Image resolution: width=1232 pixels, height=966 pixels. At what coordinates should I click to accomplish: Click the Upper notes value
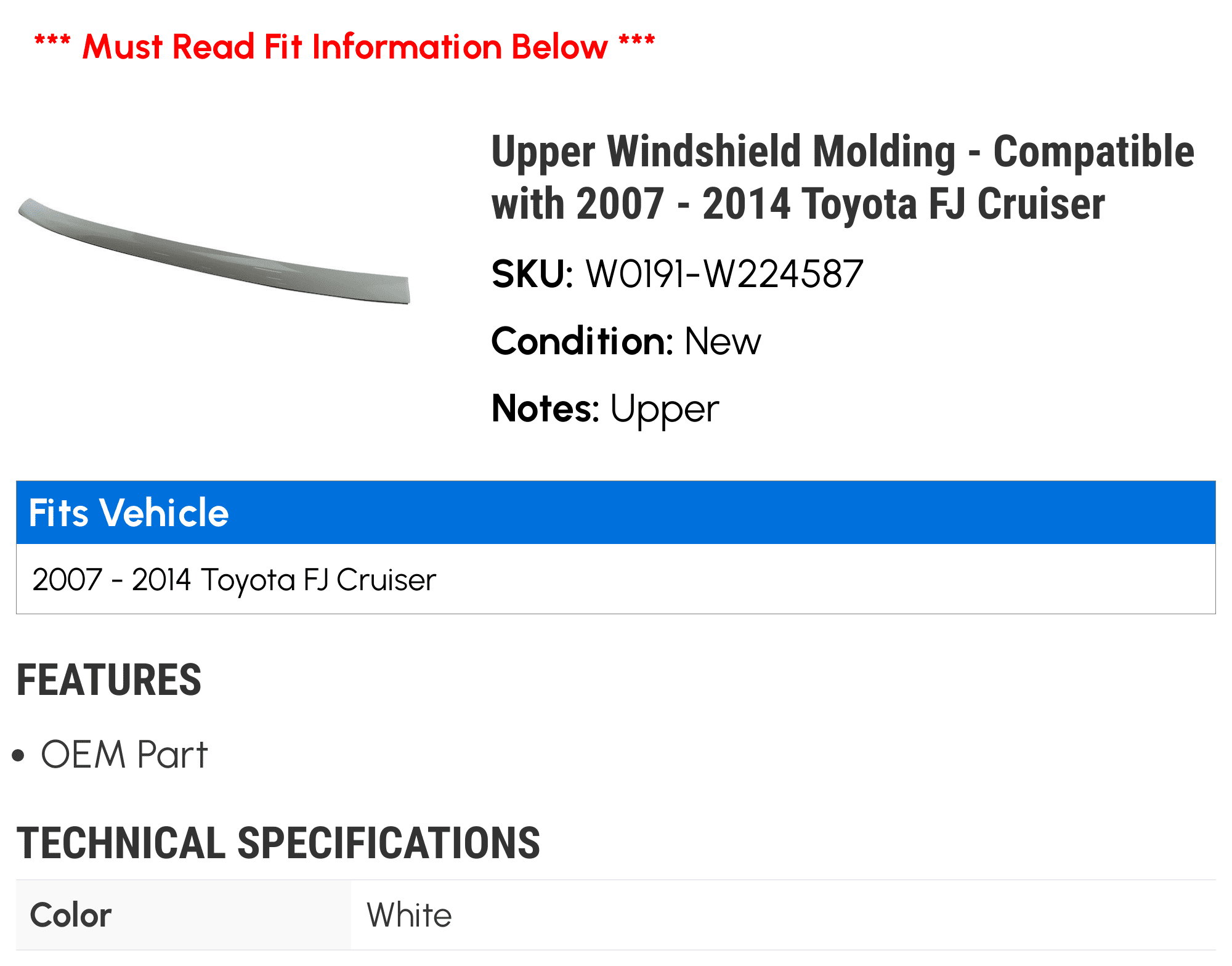[665, 409]
